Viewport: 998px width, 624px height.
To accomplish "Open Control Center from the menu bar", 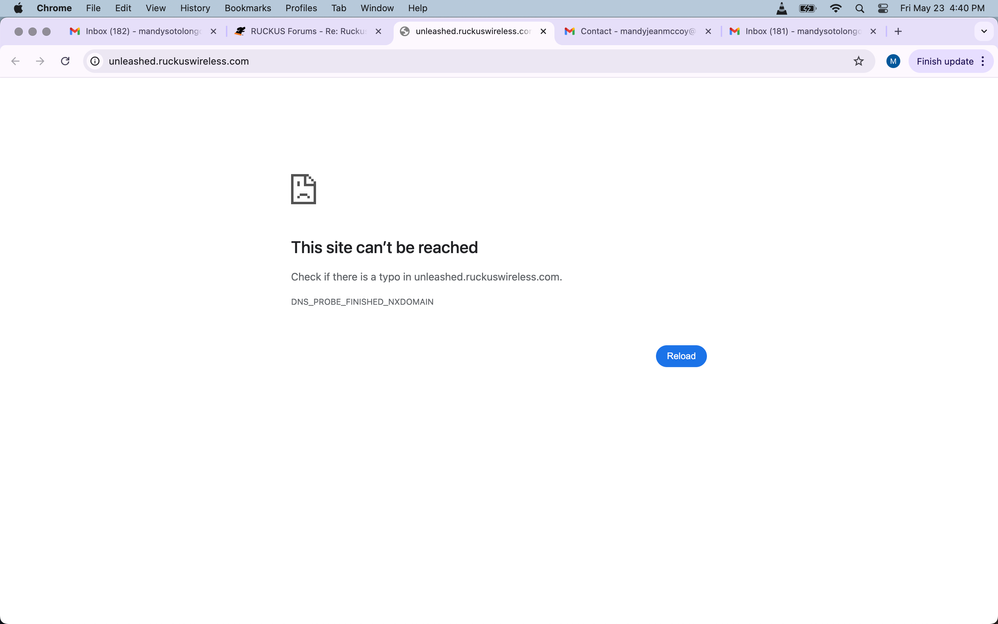I will (x=882, y=8).
